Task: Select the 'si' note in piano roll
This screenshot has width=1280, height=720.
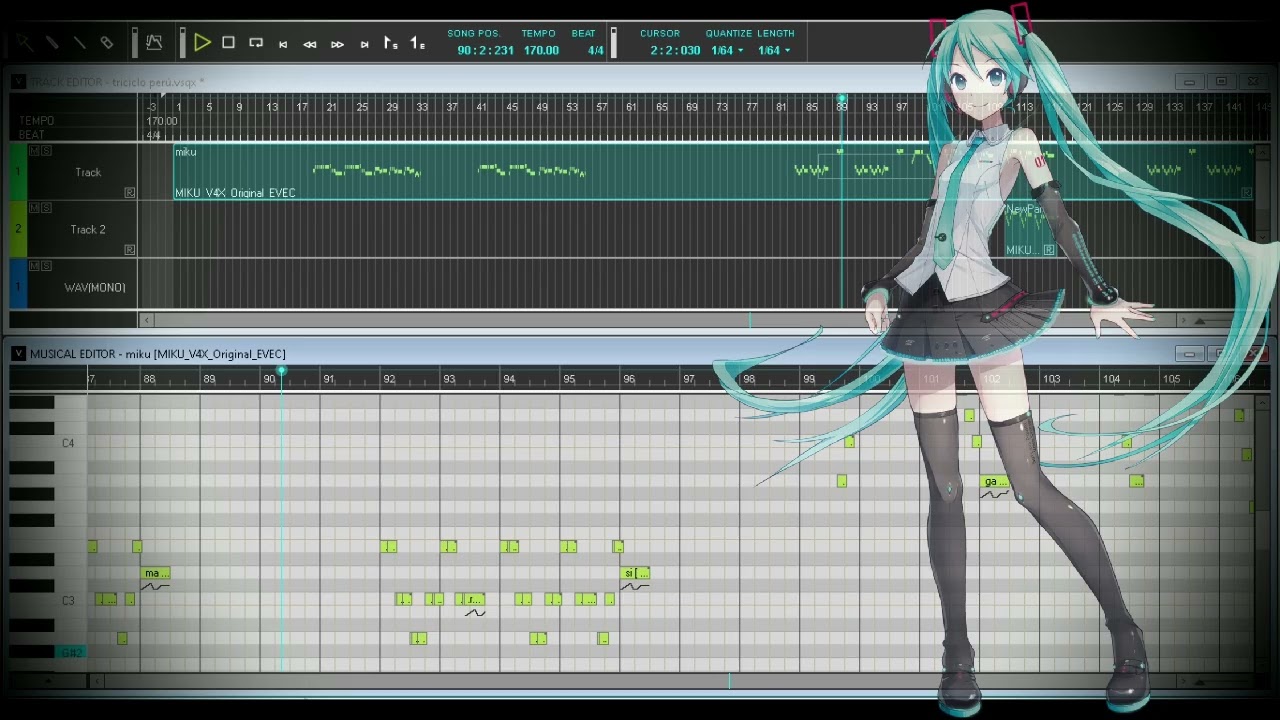Action: 636,573
